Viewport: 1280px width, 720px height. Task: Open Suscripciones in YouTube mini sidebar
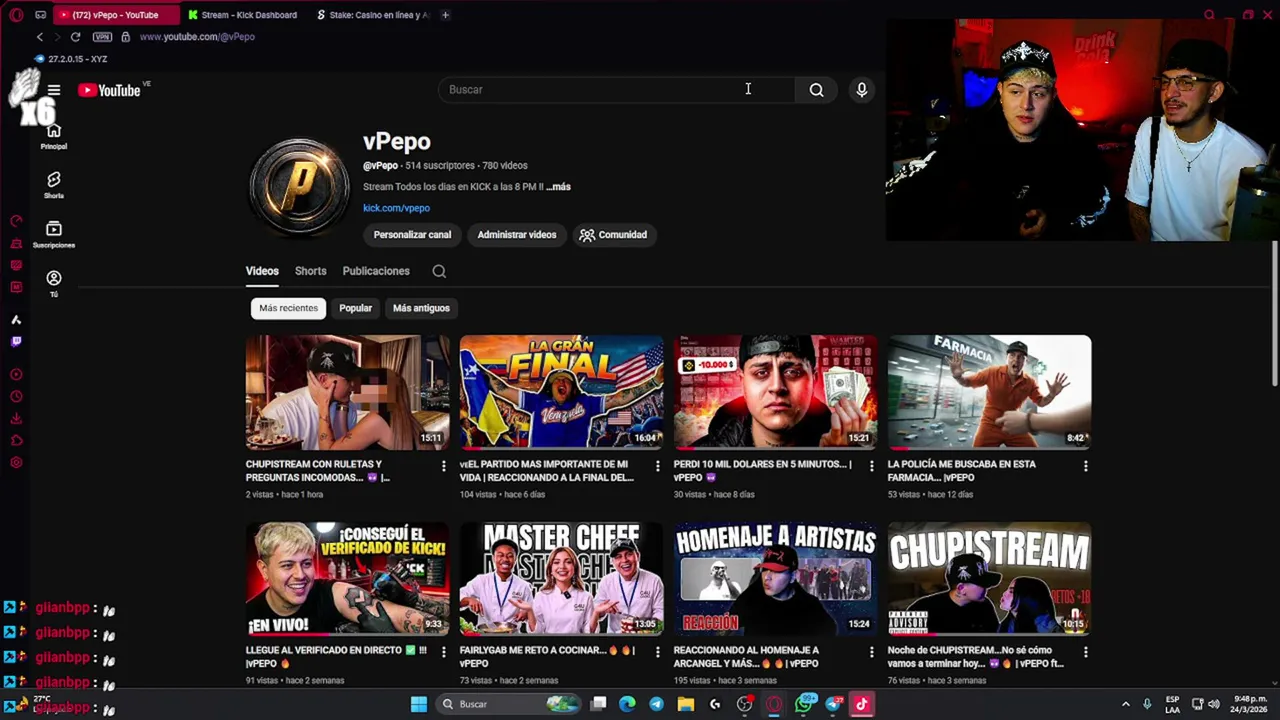click(x=54, y=234)
